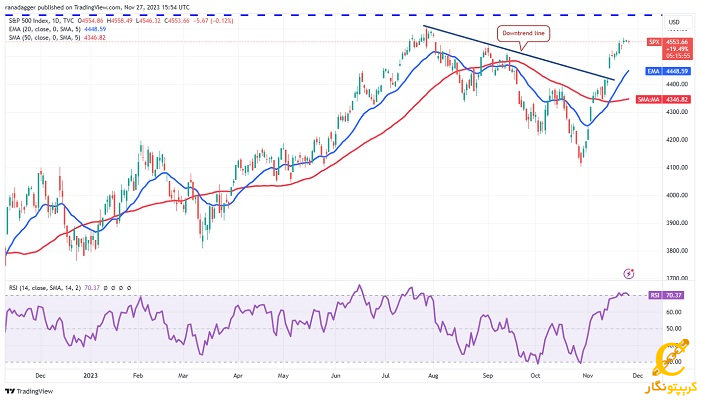
Task: Click the Aug label on the time axis
Action: (x=433, y=376)
